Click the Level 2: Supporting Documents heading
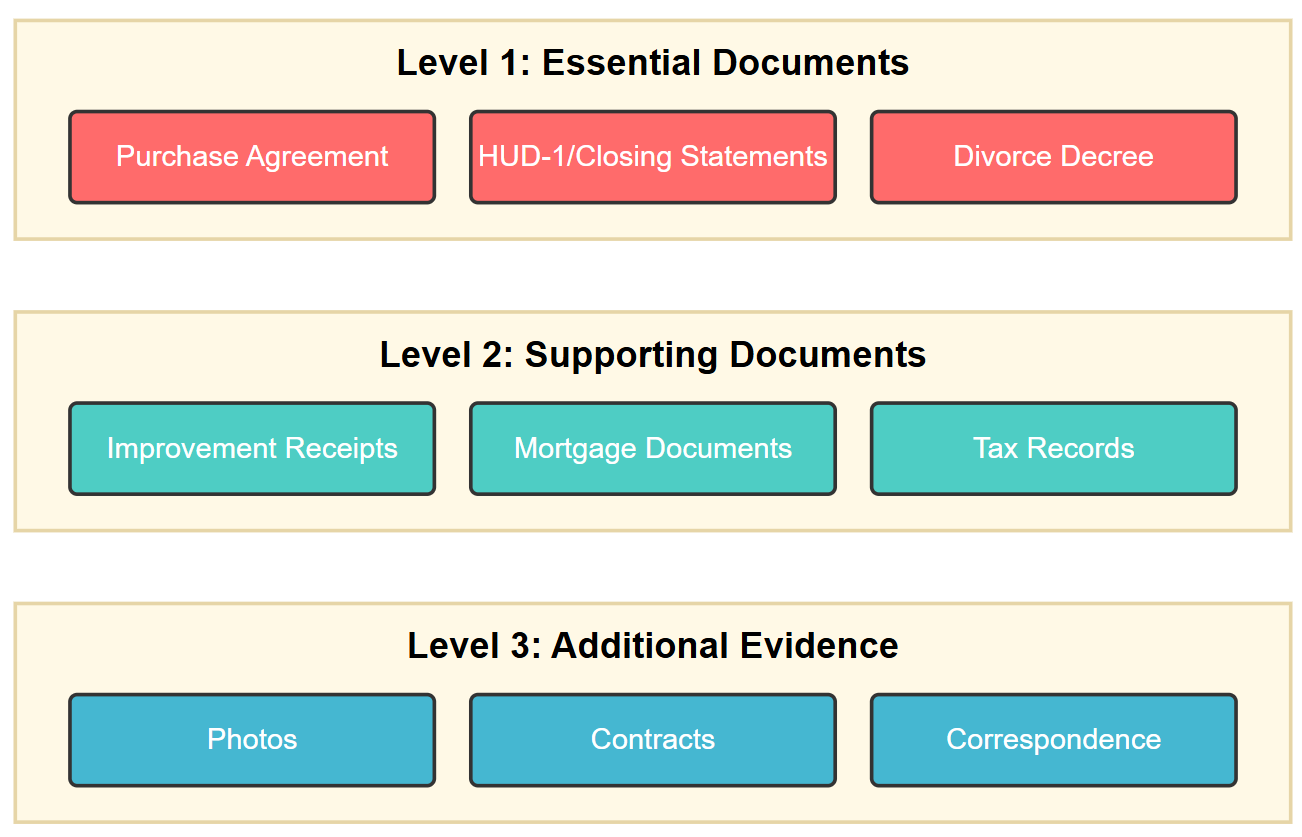Screen dimensions: 1302x837 [x=652, y=354]
